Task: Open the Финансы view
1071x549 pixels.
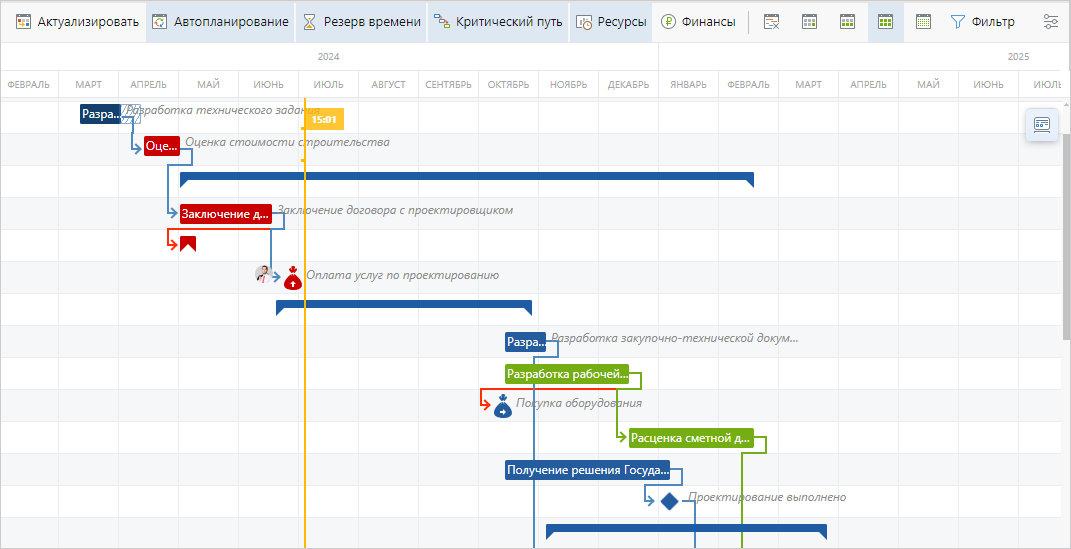Action: coord(698,22)
